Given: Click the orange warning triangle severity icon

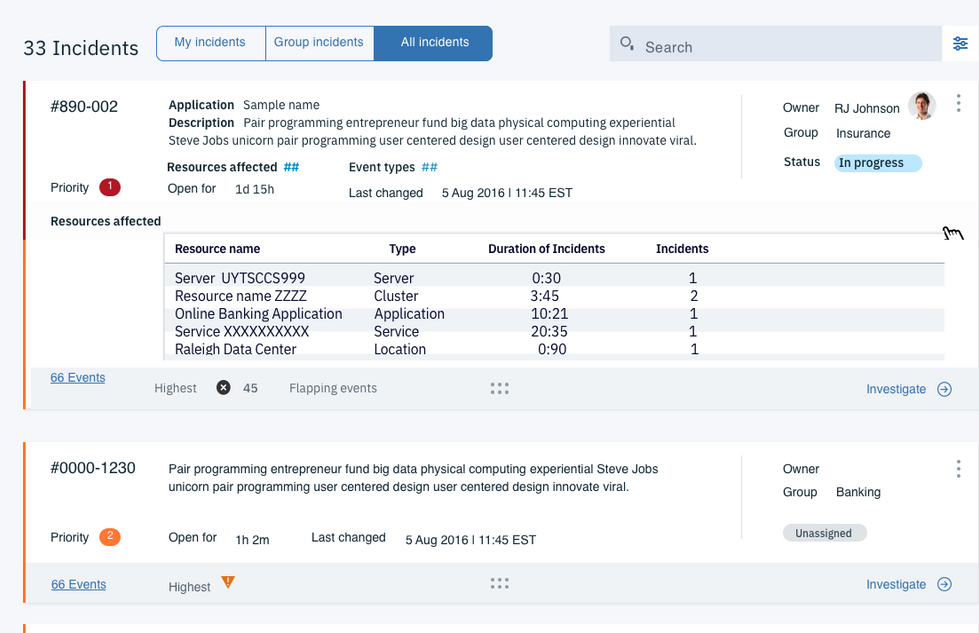Looking at the screenshot, I should tap(228, 582).
